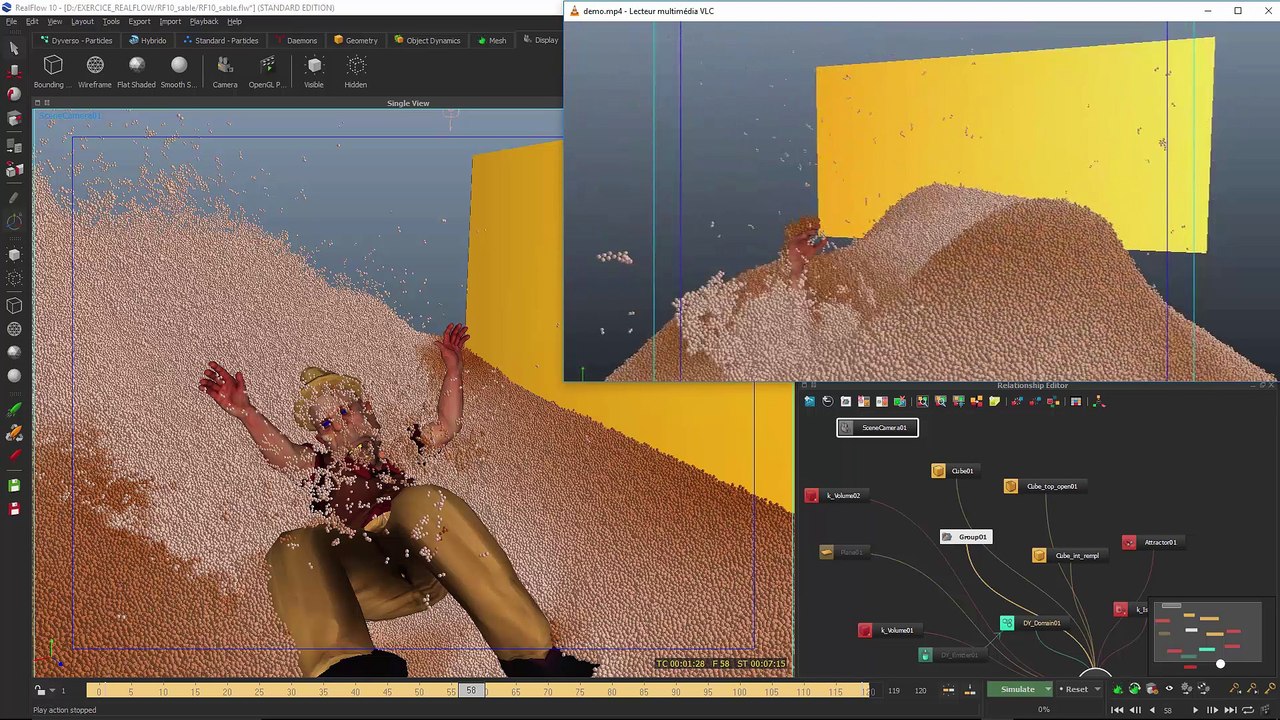Choose the scale cube tool in left toolbar
The height and width of the screenshot is (720, 1280).
[x=14, y=119]
